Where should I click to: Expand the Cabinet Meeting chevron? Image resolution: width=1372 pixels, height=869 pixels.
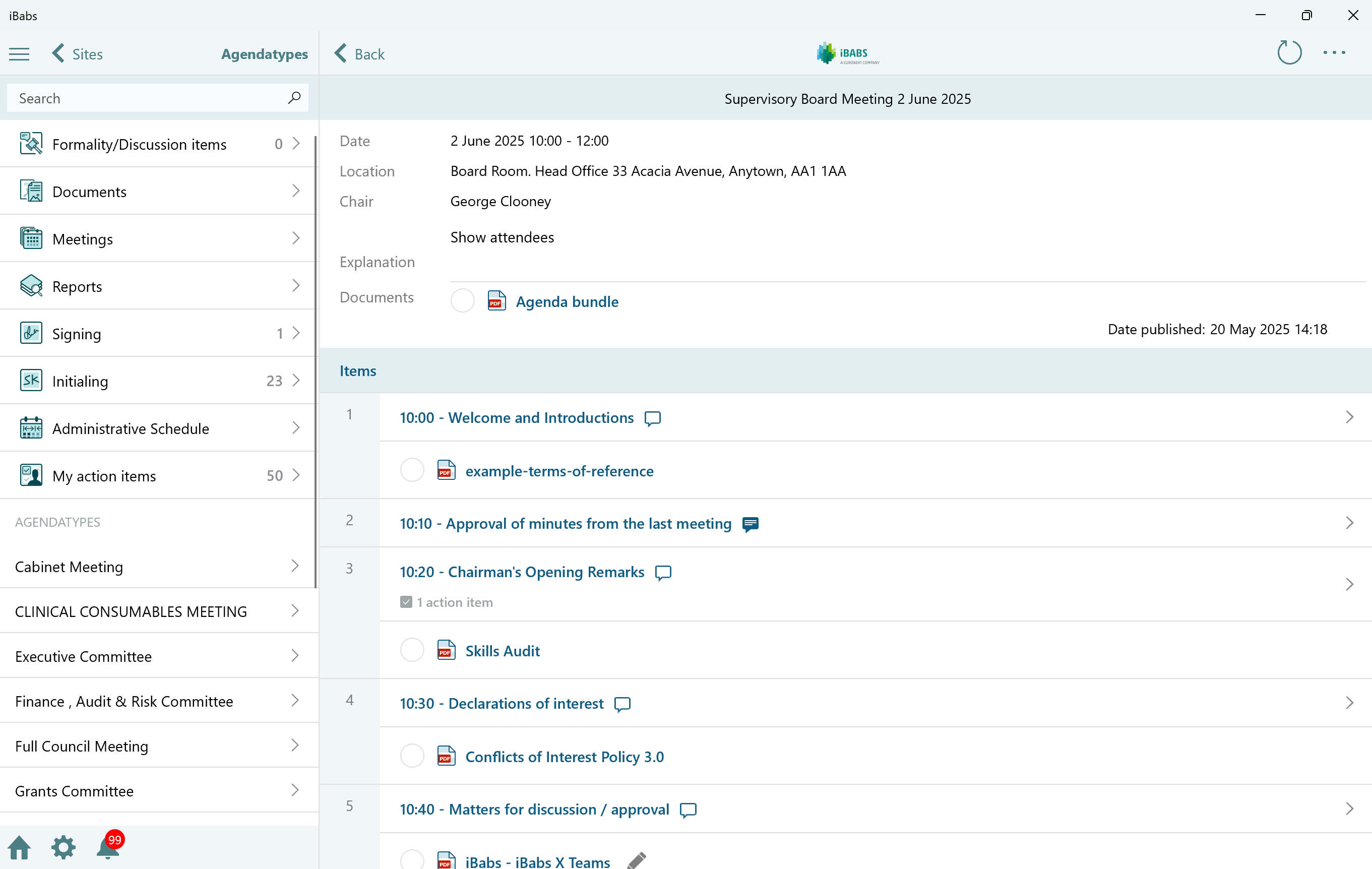(x=295, y=566)
